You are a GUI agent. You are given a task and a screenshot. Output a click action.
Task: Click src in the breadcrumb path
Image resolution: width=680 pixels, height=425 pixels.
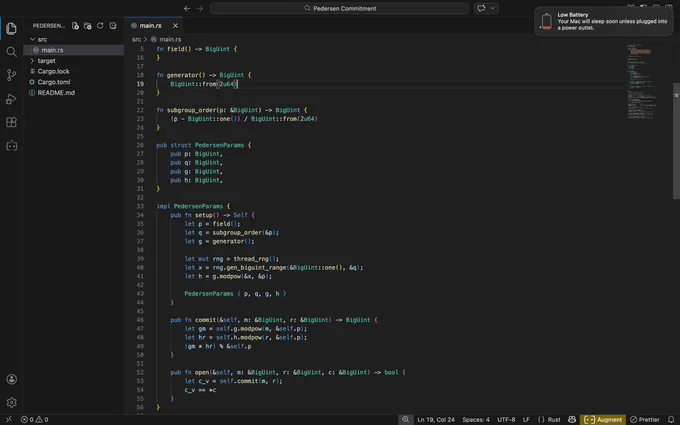(x=136, y=39)
